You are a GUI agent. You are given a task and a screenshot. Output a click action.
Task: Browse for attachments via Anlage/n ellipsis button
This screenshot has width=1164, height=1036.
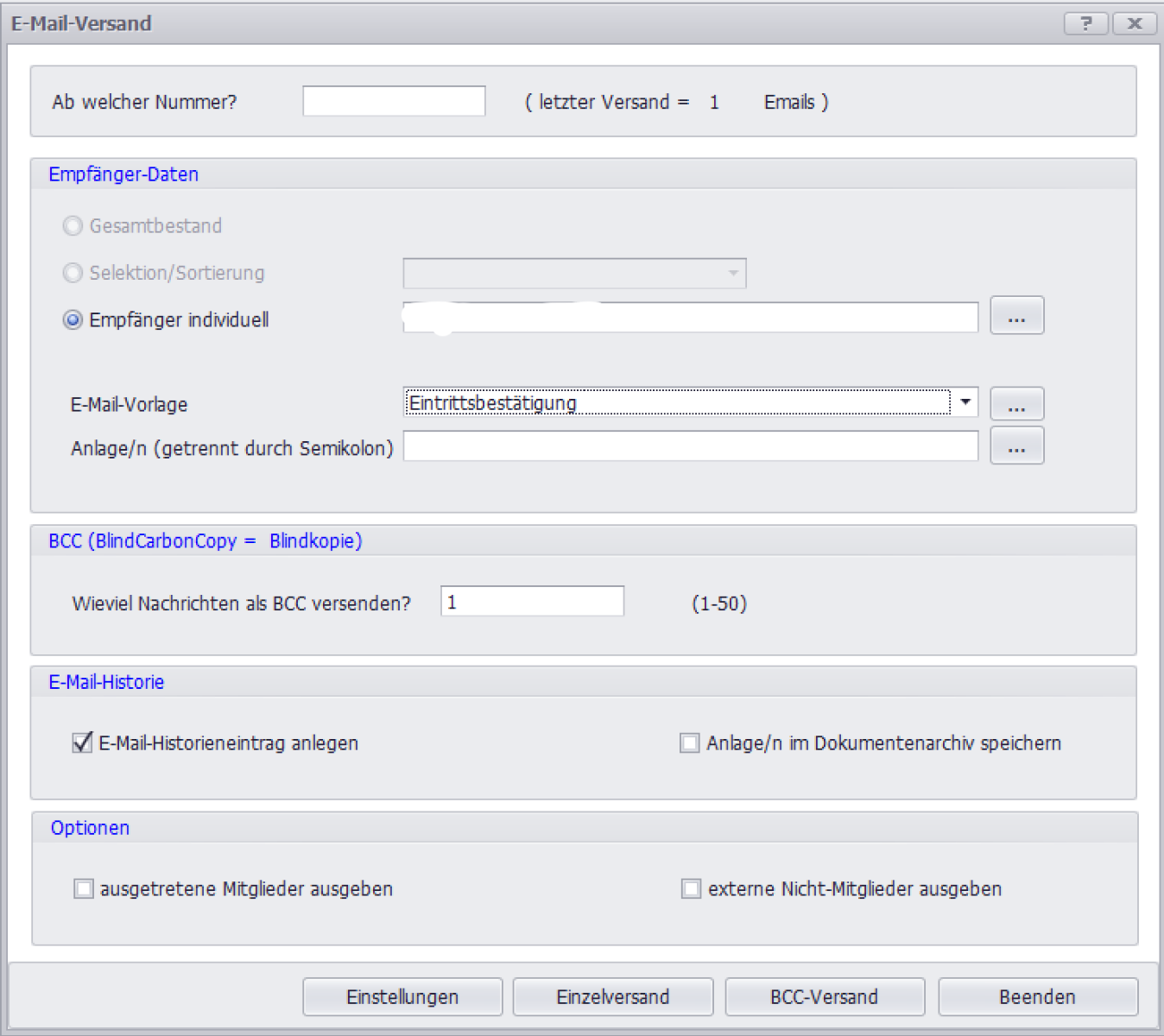coord(1016,446)
